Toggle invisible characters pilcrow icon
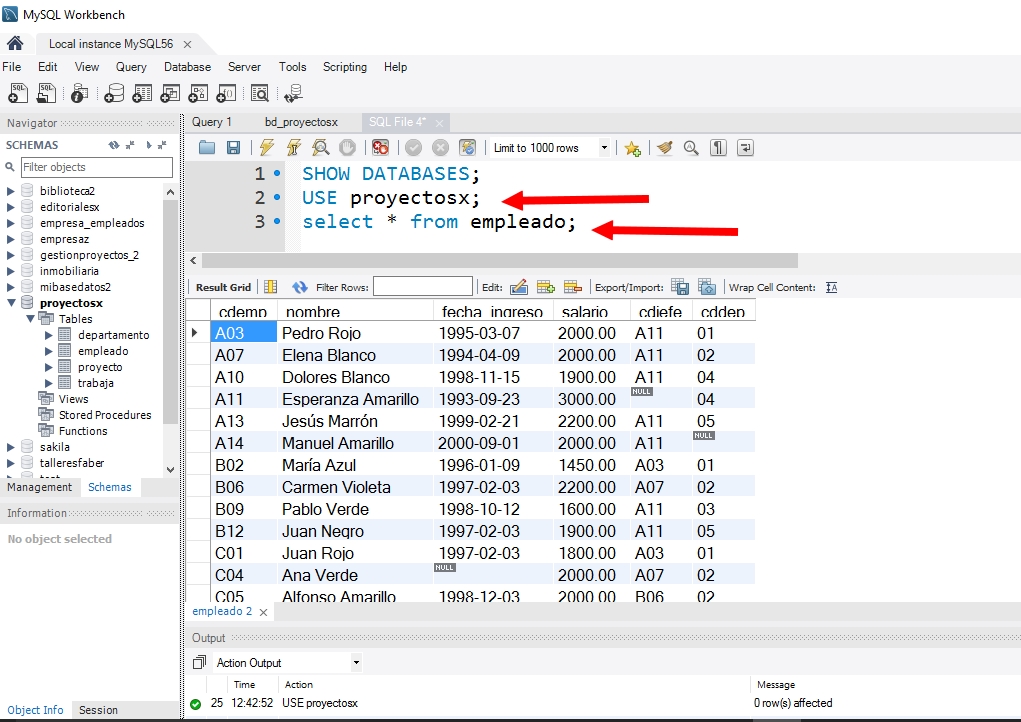Viewport: 1021px width, 722px height. [x=718, y=148]
